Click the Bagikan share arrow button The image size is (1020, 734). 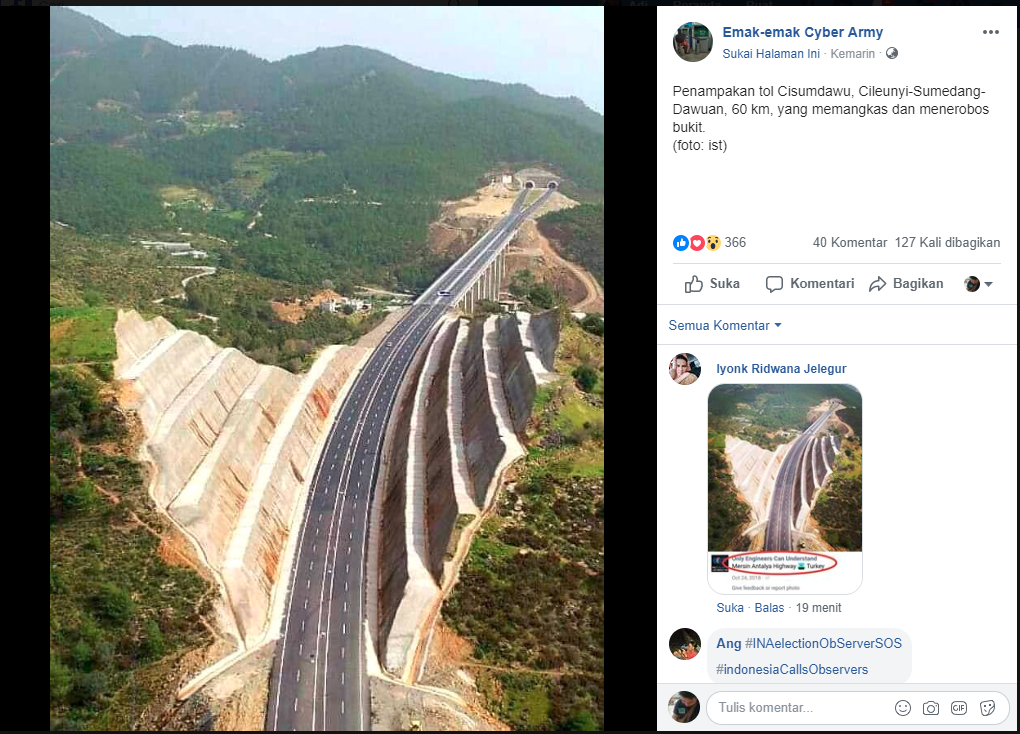click(878, 284)
